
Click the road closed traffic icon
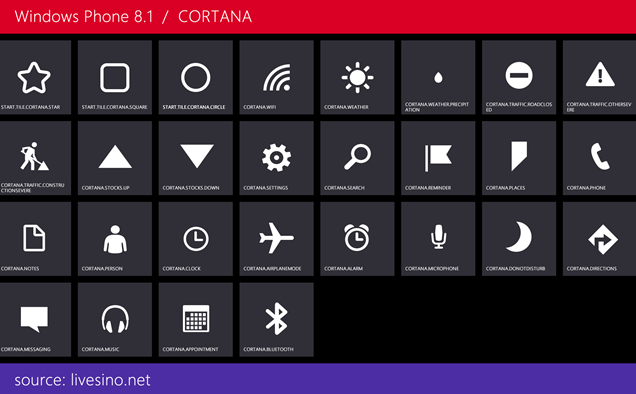coord(519,75)
